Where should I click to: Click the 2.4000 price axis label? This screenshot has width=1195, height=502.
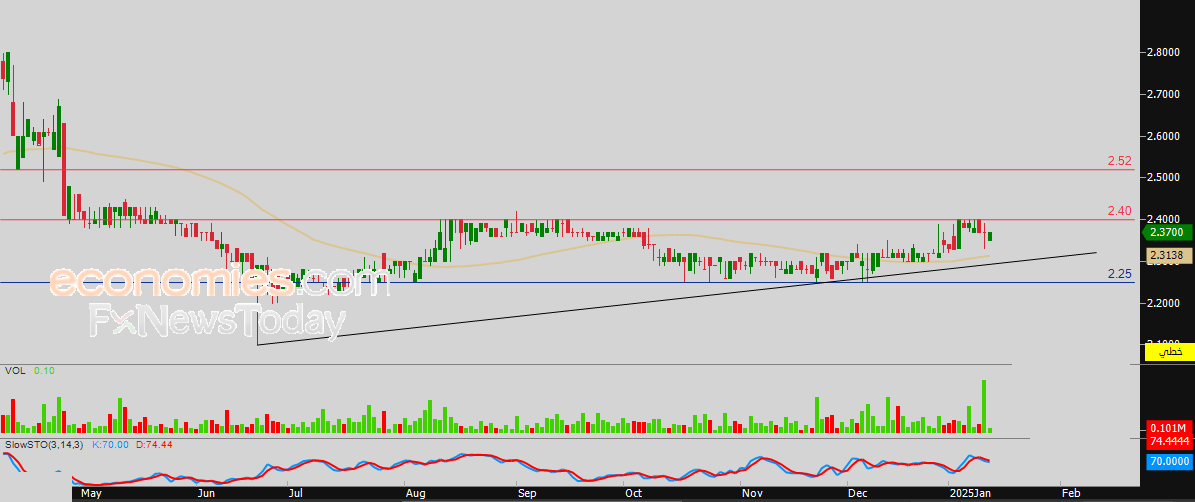(x=1165, y=219)
